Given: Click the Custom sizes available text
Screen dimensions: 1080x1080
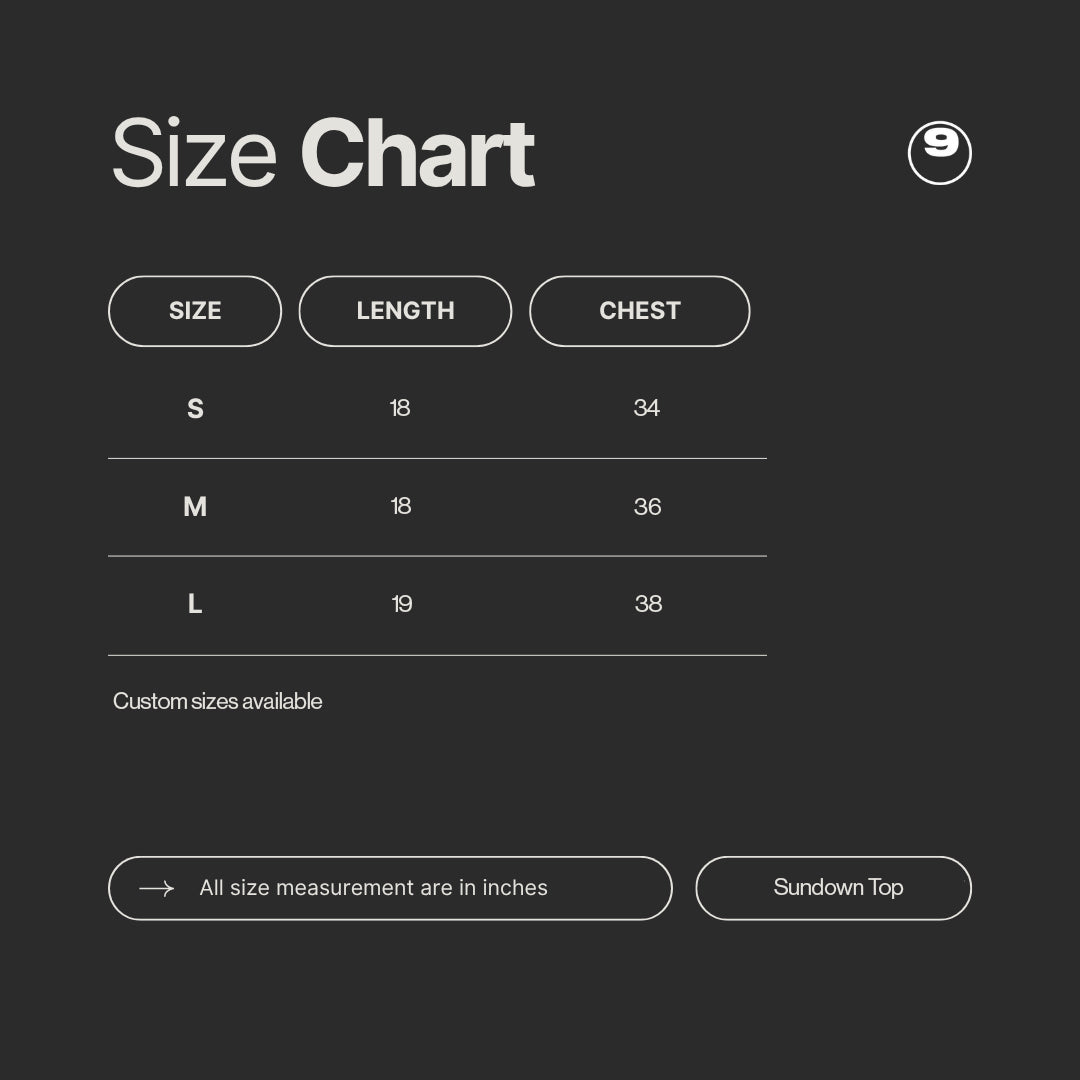Looking at the screenshot, I should [x=218, y=701].
